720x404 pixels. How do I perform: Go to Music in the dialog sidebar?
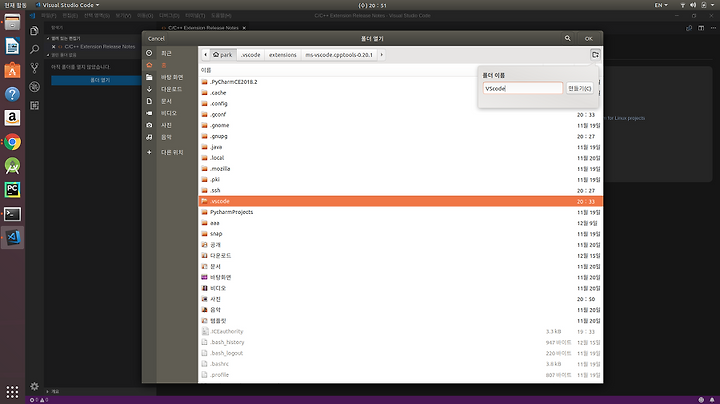point(166,137)
